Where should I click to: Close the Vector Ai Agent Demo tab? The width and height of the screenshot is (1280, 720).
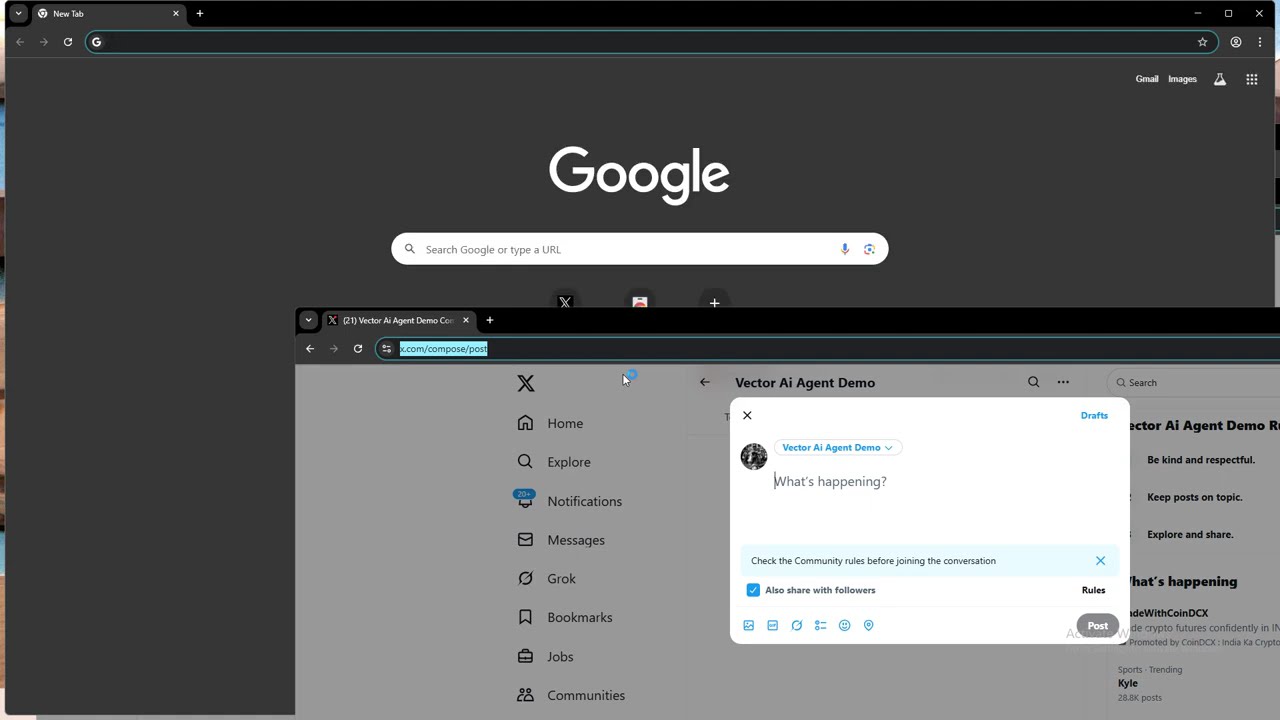[x=465, y=320]
